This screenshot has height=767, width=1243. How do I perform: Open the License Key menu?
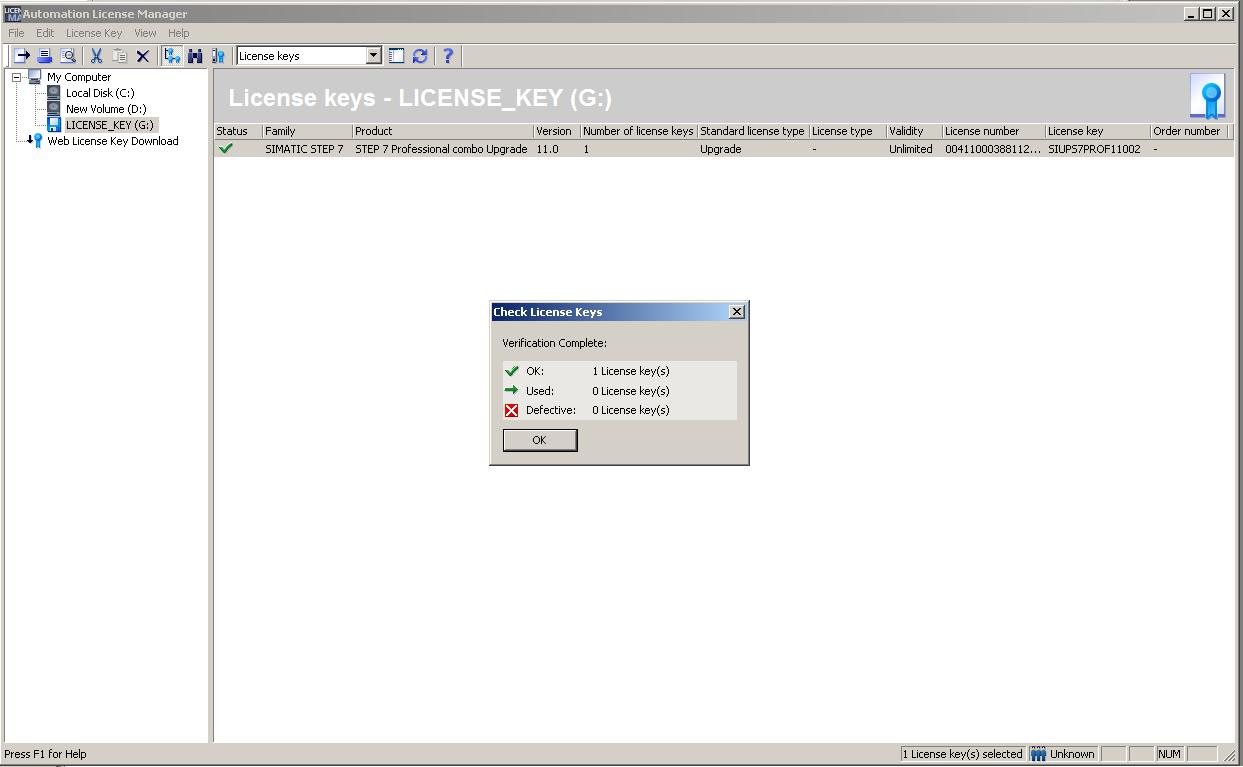pos(94,33)
